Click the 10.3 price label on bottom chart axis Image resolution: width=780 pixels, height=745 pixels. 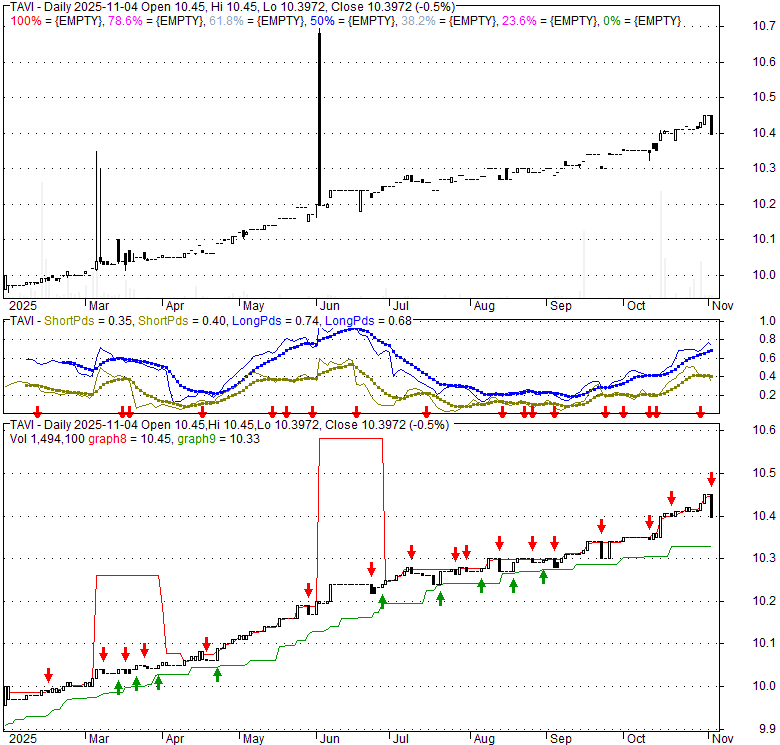[x=764, y=558]
